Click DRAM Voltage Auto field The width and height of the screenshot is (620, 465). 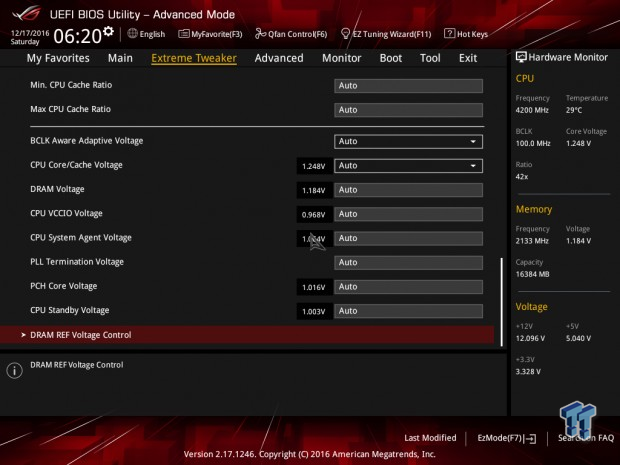coord(408,190)
